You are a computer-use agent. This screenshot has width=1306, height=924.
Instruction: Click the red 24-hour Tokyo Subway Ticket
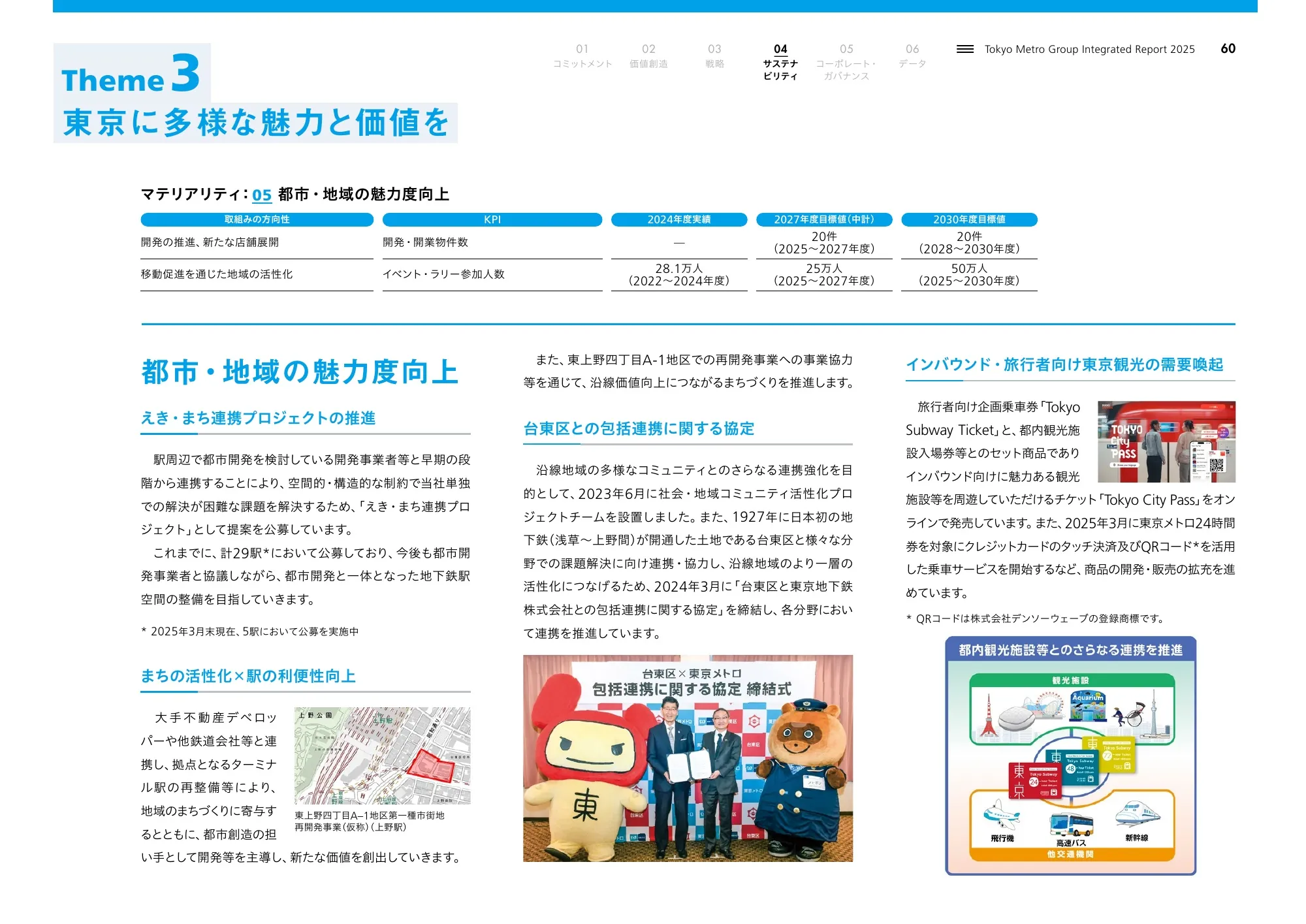[1035, 780]
